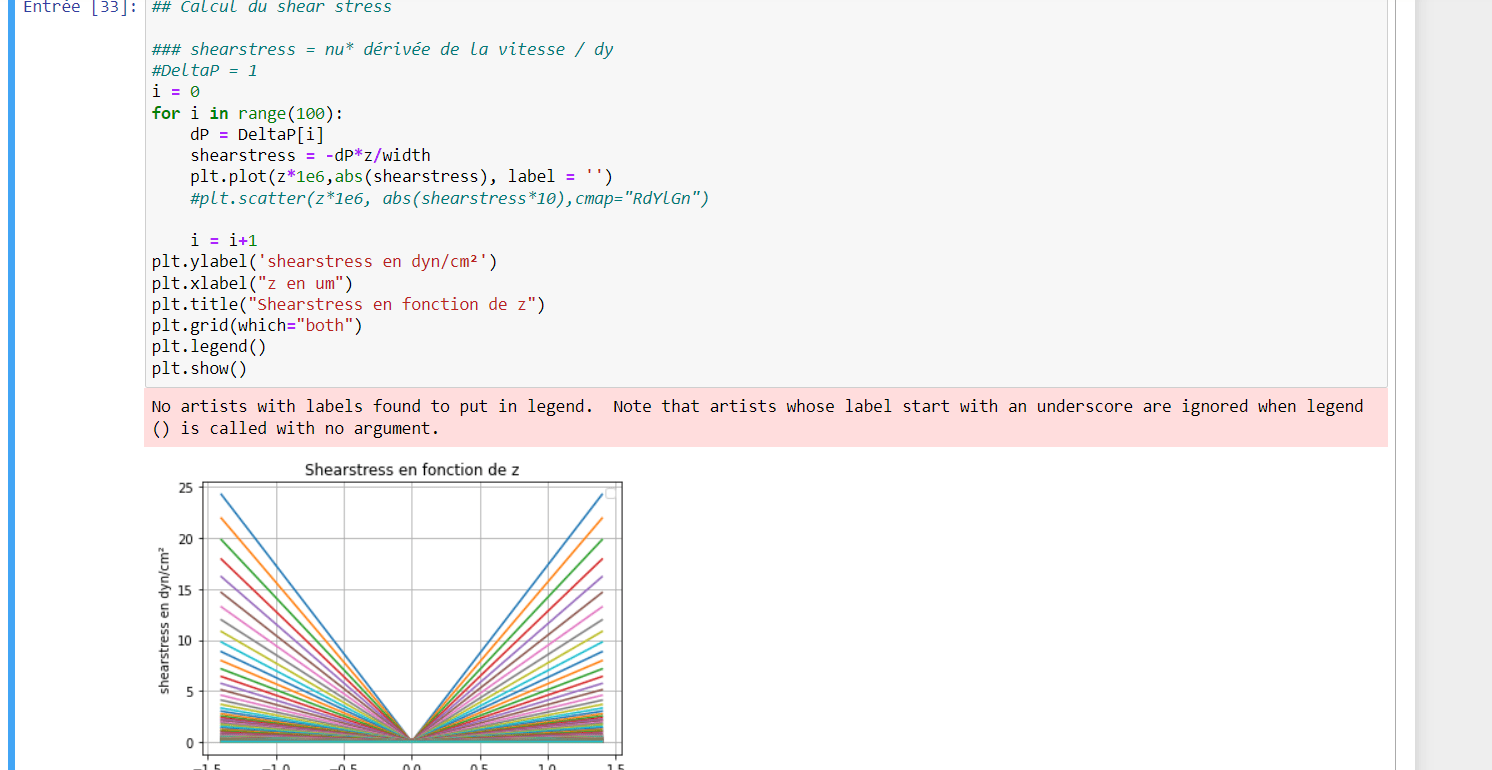Click the i = i+1 increment line

tap(224, 240)
